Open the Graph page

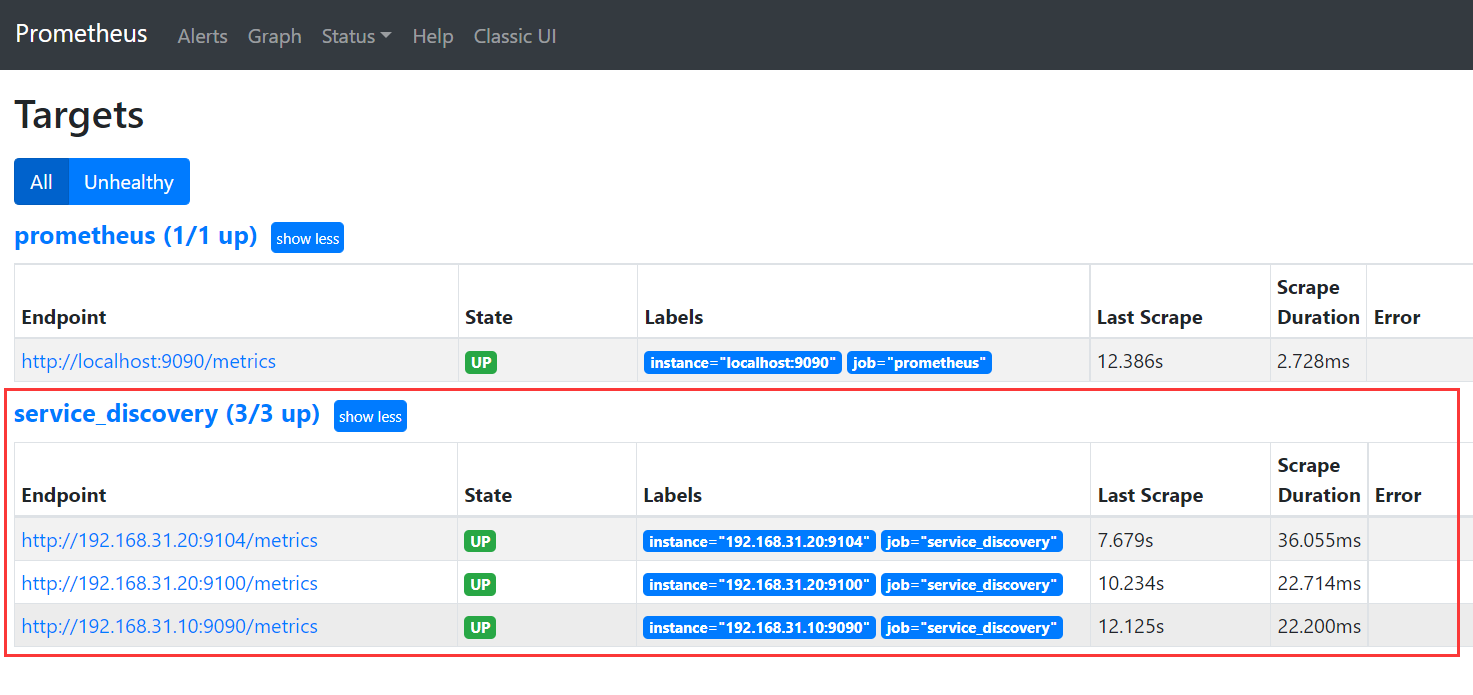pos(274,36)
